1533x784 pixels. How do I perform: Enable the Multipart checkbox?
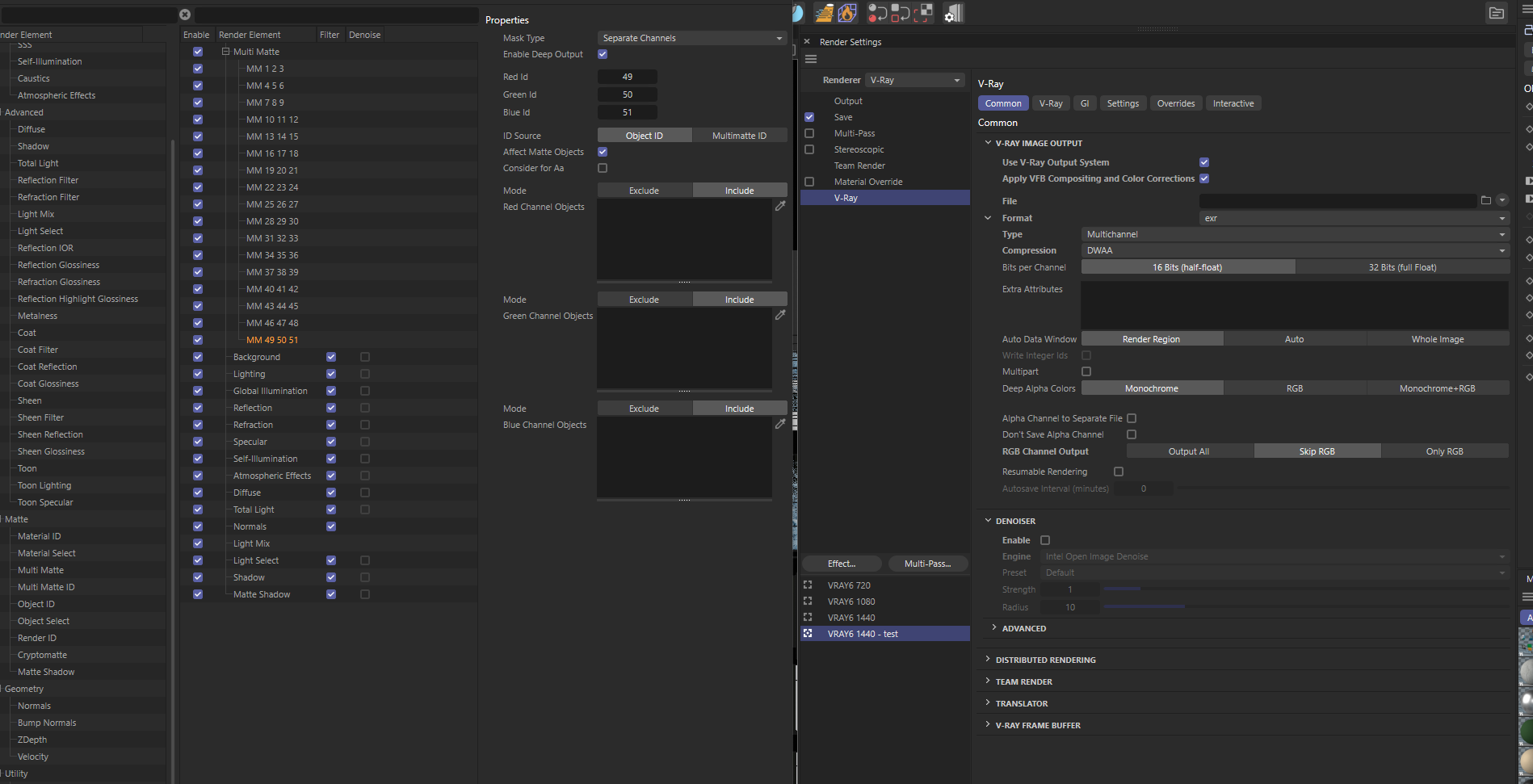[x=1086, y=371]
